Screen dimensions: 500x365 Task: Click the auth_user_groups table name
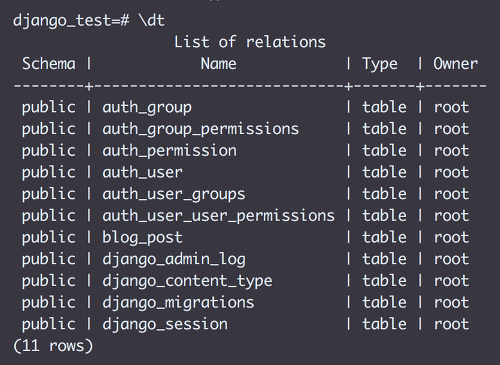coord(174,194)
